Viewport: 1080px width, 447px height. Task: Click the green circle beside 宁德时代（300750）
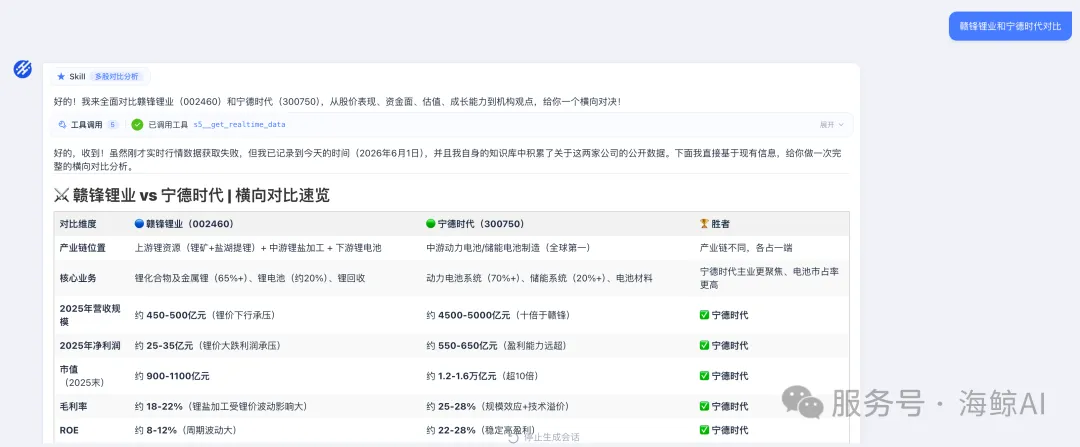point(430,224)
